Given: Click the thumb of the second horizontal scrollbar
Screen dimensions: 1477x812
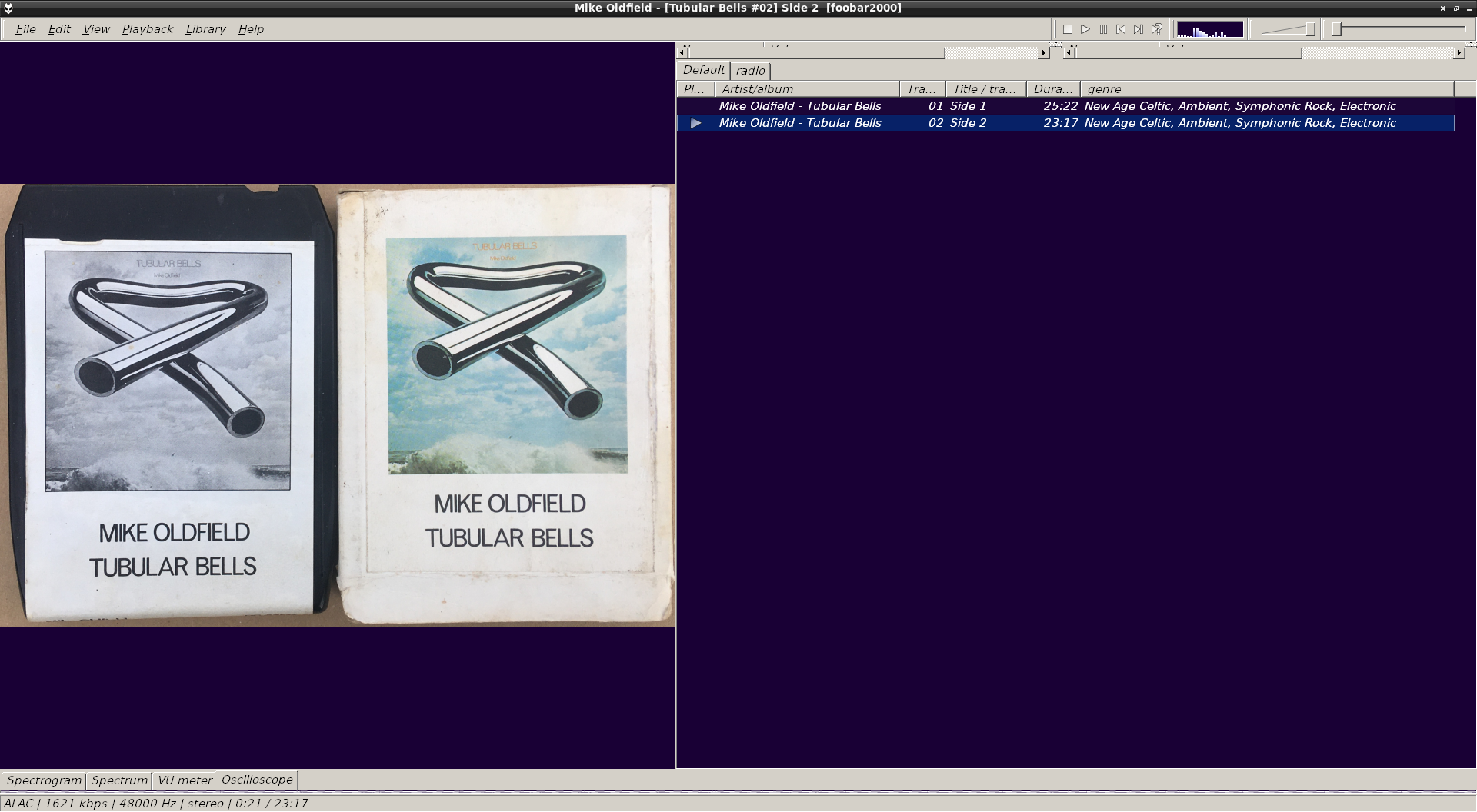Looking at the screenshot, I should click(1189, 53).
